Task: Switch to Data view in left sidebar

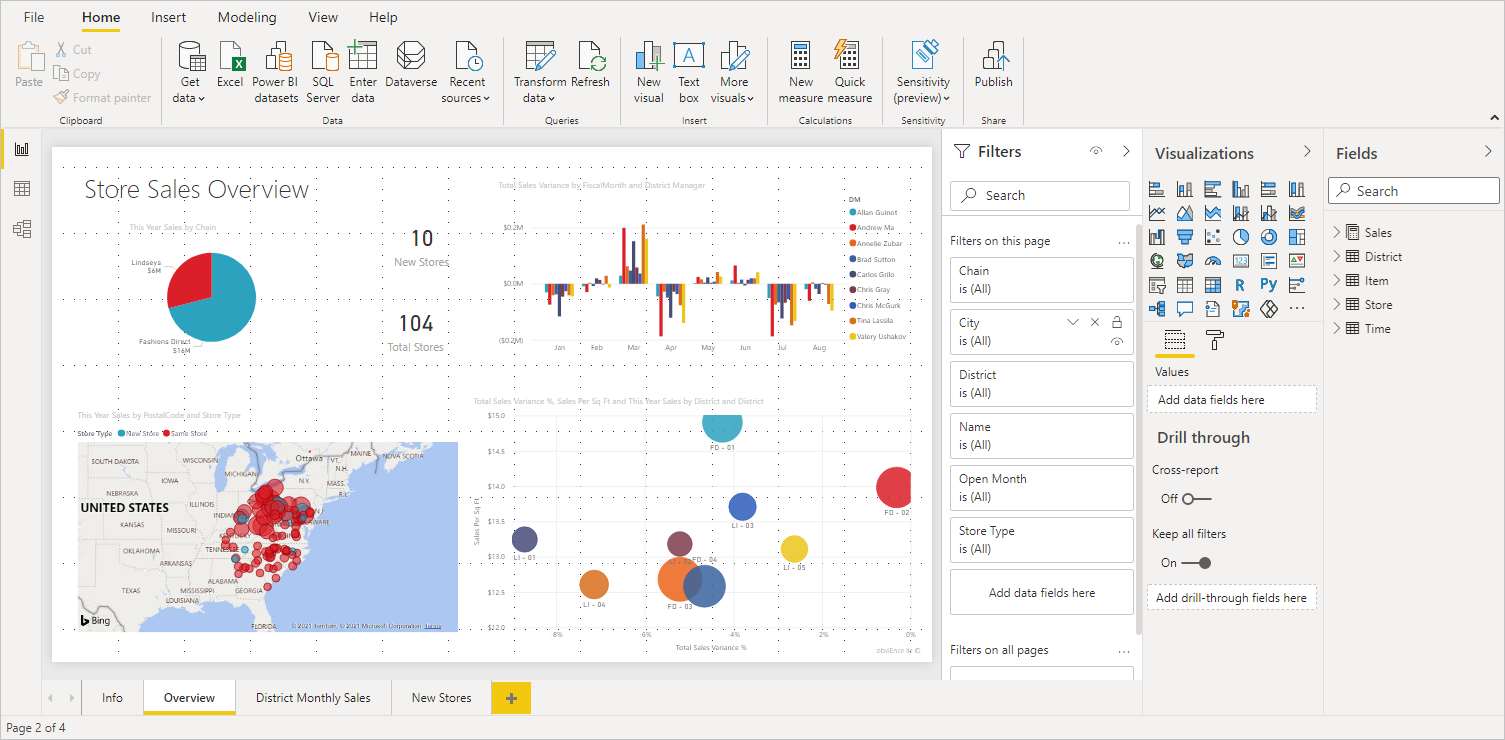Action: [x=22, y=189]
